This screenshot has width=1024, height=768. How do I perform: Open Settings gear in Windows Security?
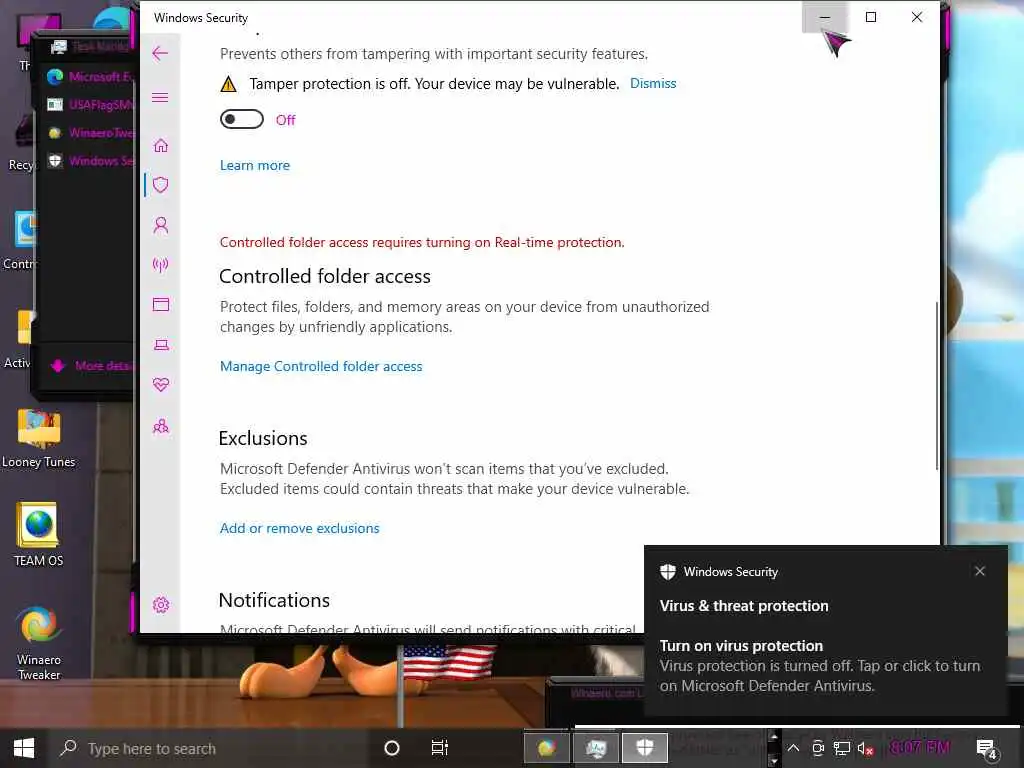[x=161, y=605]
